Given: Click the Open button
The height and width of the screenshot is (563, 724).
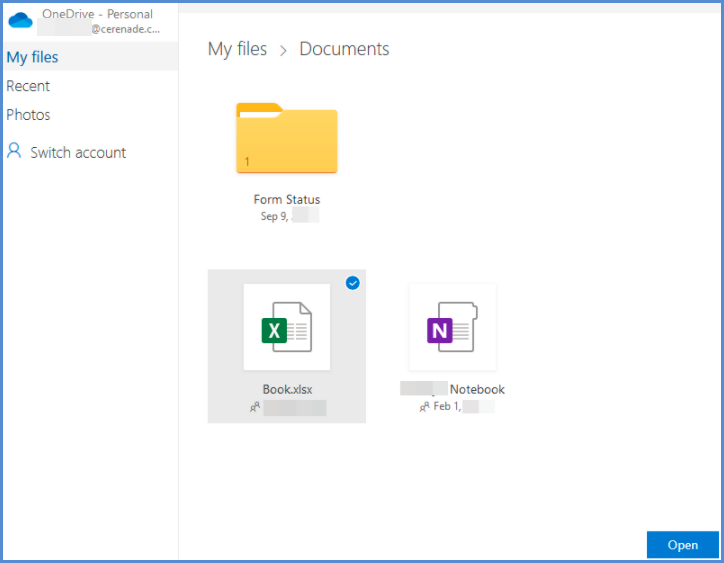Looking at the screenshot, I should pos(682,545).
